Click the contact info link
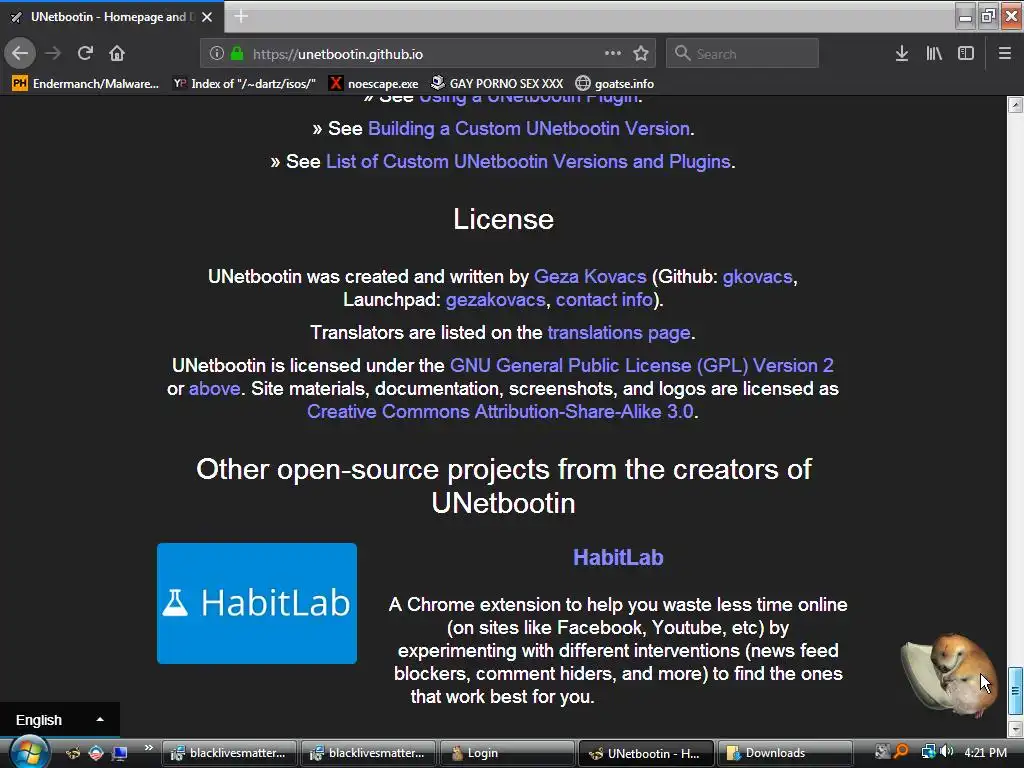Viewport: 1024px width, 768px height. 604,300
